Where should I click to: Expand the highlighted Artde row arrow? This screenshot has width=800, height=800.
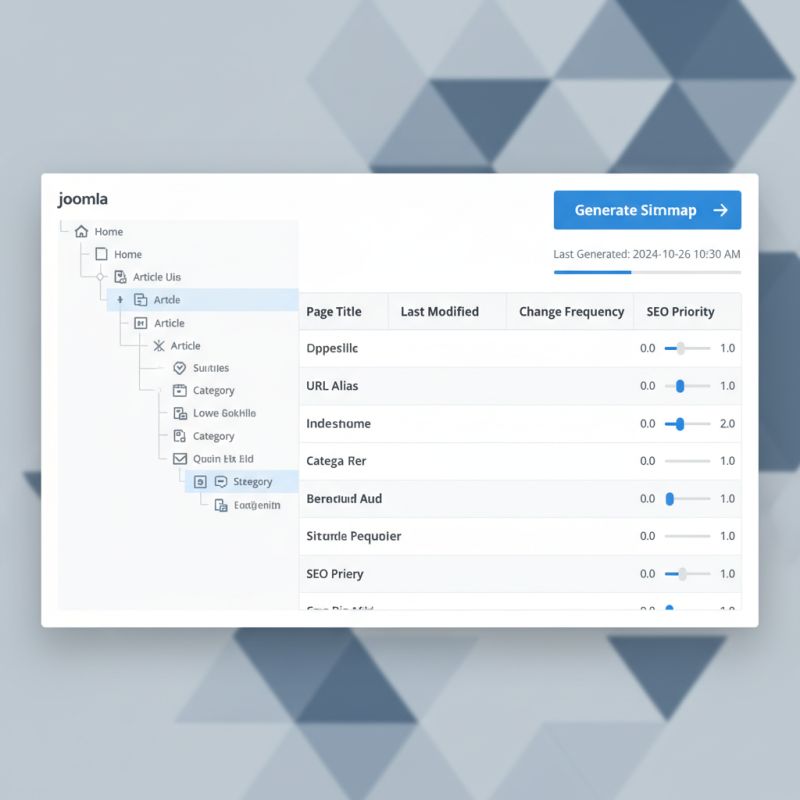[120, 299]
